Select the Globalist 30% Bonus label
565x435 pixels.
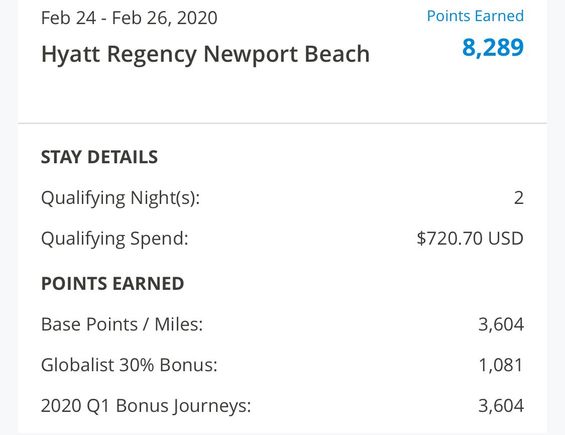pos(129,365)
